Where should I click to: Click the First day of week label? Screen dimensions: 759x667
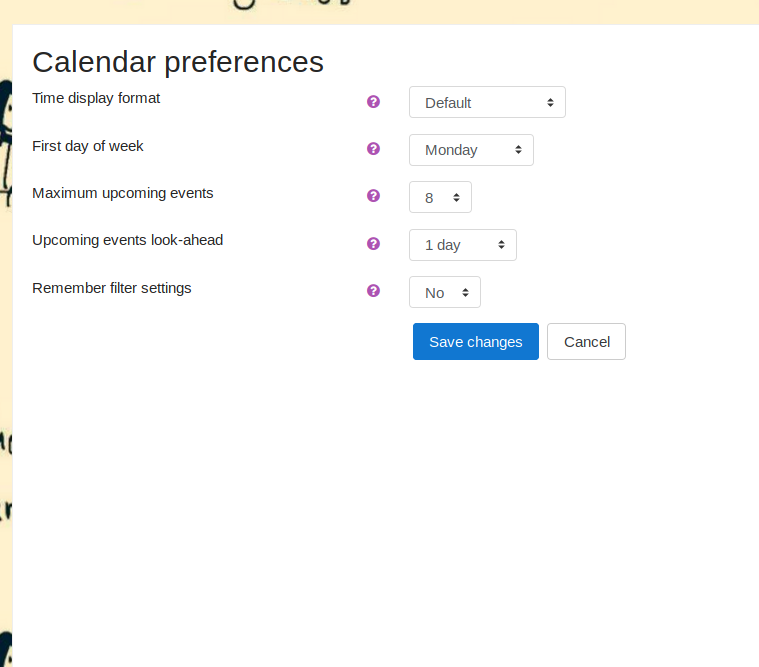pos(88,146)
